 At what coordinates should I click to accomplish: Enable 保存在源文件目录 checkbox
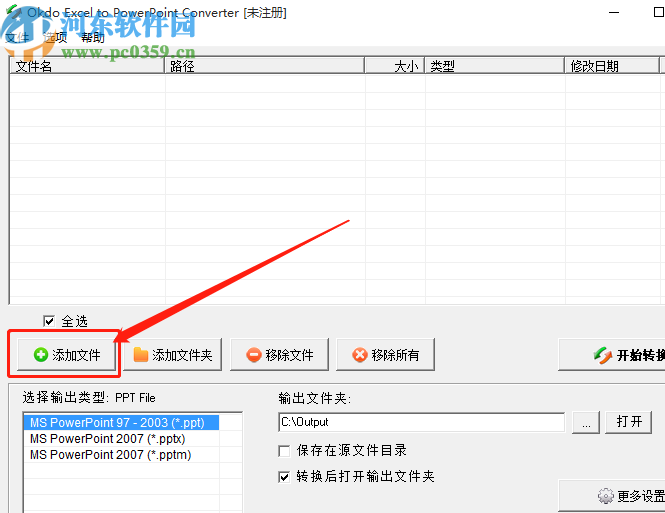click(x=284, y=451)
